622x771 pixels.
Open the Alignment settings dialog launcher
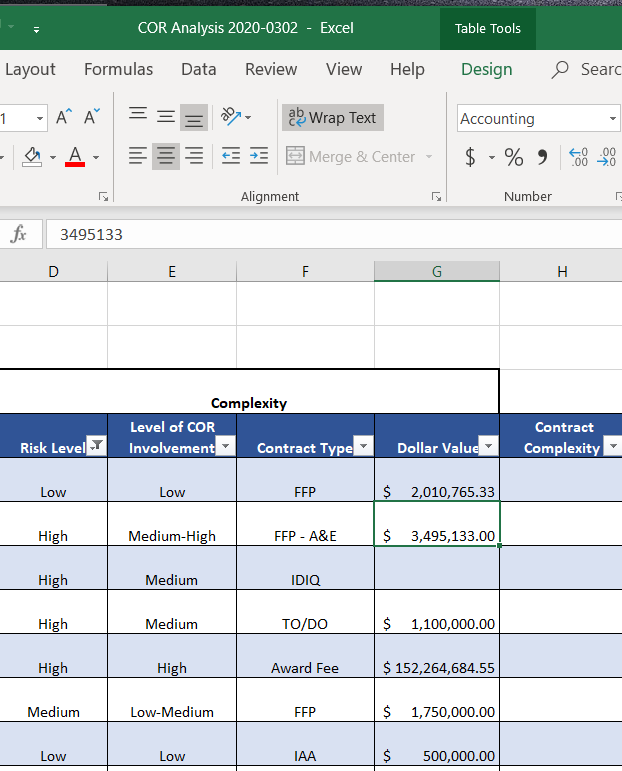coord(436,197)
